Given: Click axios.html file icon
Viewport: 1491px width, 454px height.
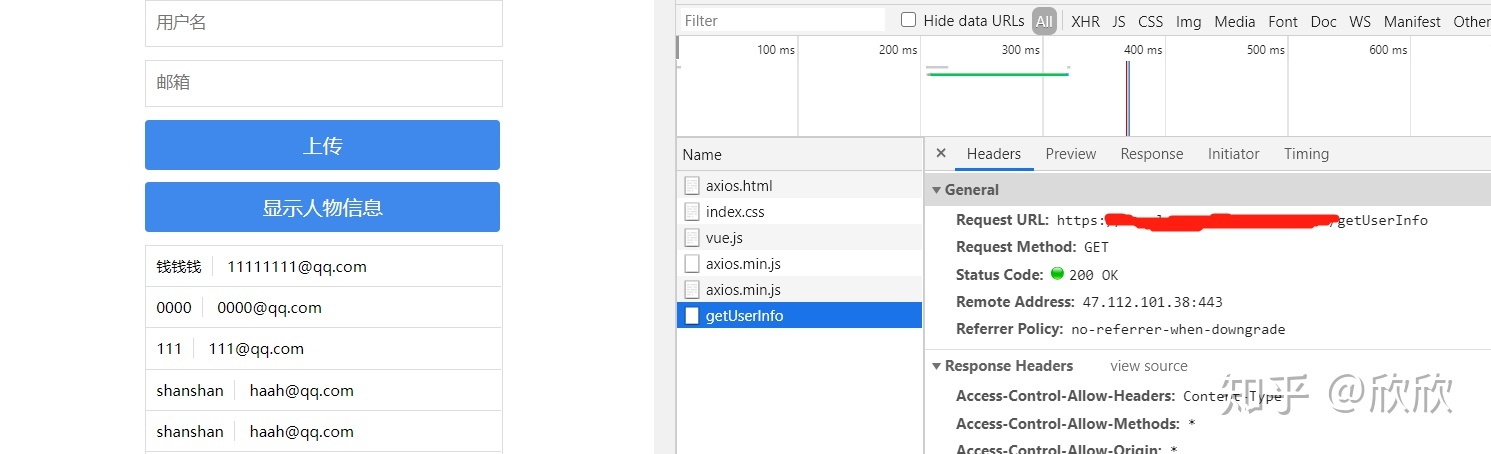Looking at the screenshot, I should pos(692,185).
